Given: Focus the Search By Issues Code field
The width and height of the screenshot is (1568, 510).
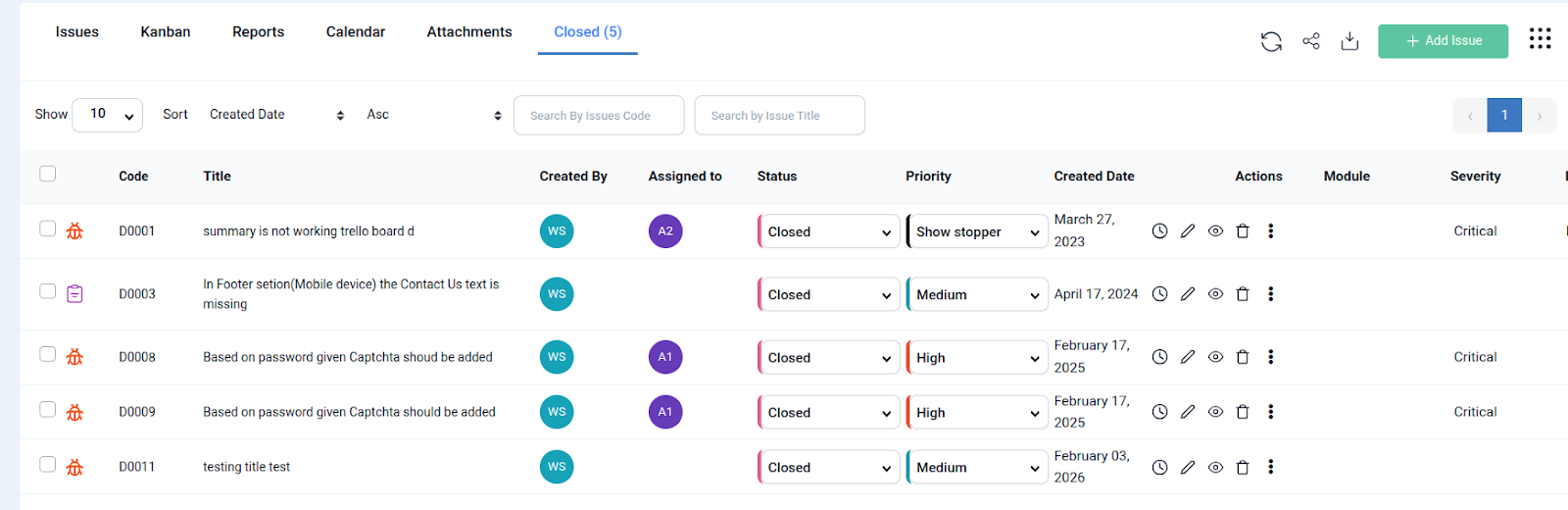Looking at the screenshot, I should pyautogui.click(x=599, y=115).
